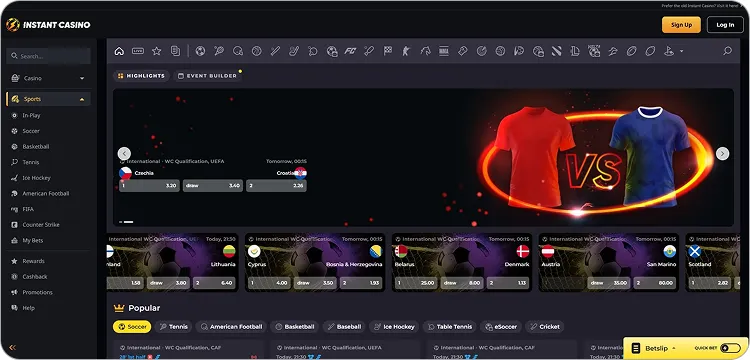750x360 pixels.
Task: Select soccer ball icon in sports toolbar
Action: 200,51
